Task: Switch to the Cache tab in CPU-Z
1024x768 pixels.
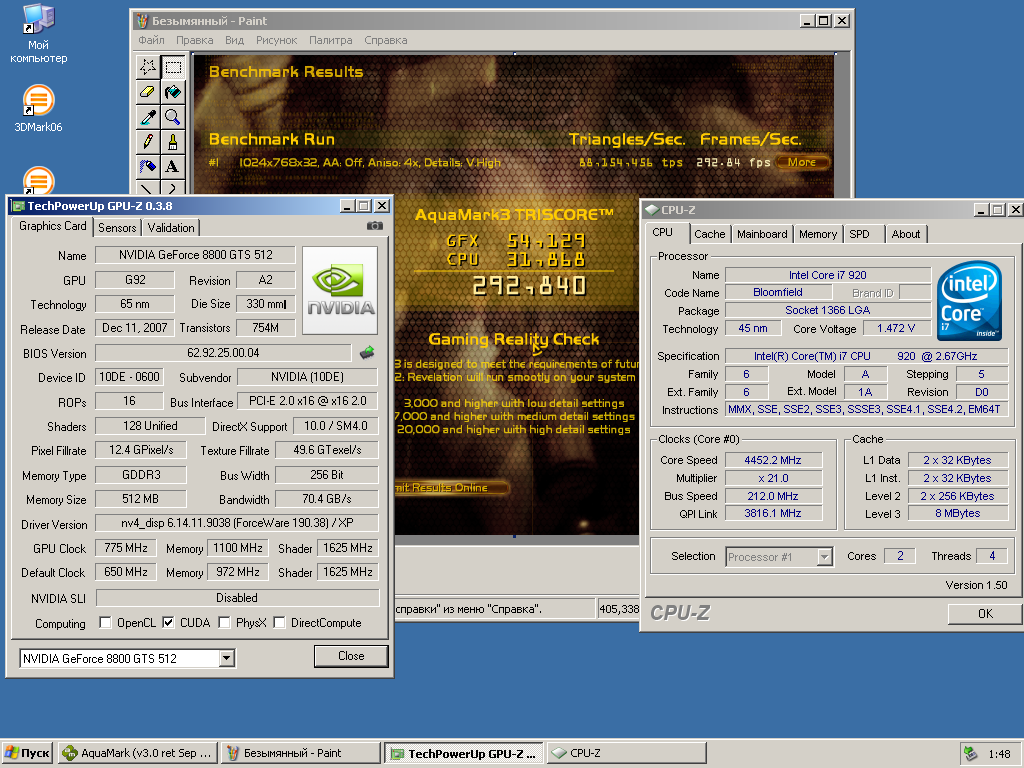Action: click(709, 234)
